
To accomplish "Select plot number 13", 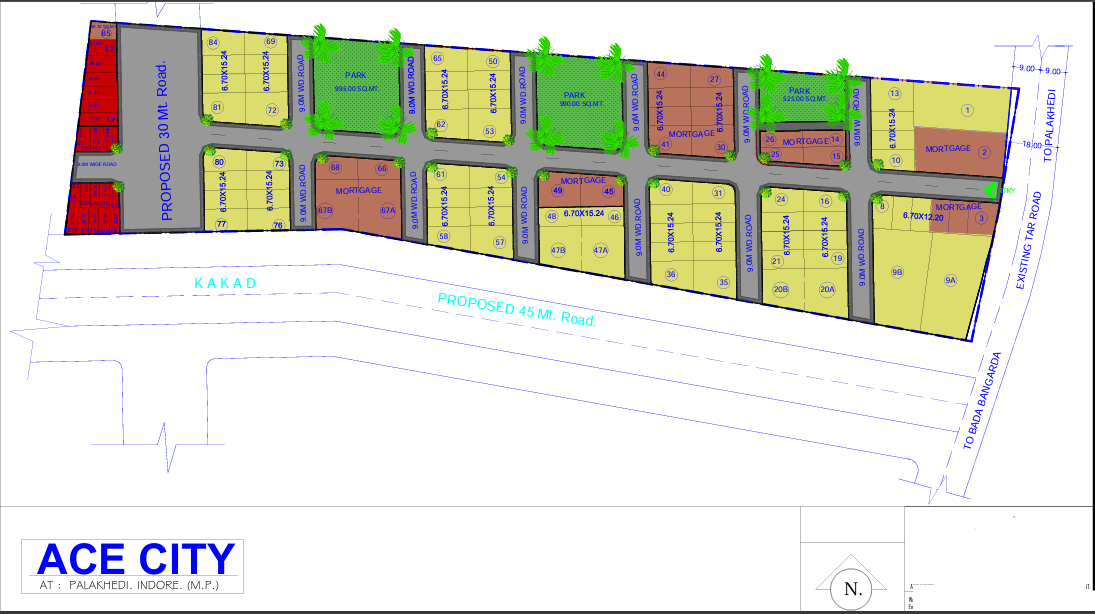I will [895, 93].
